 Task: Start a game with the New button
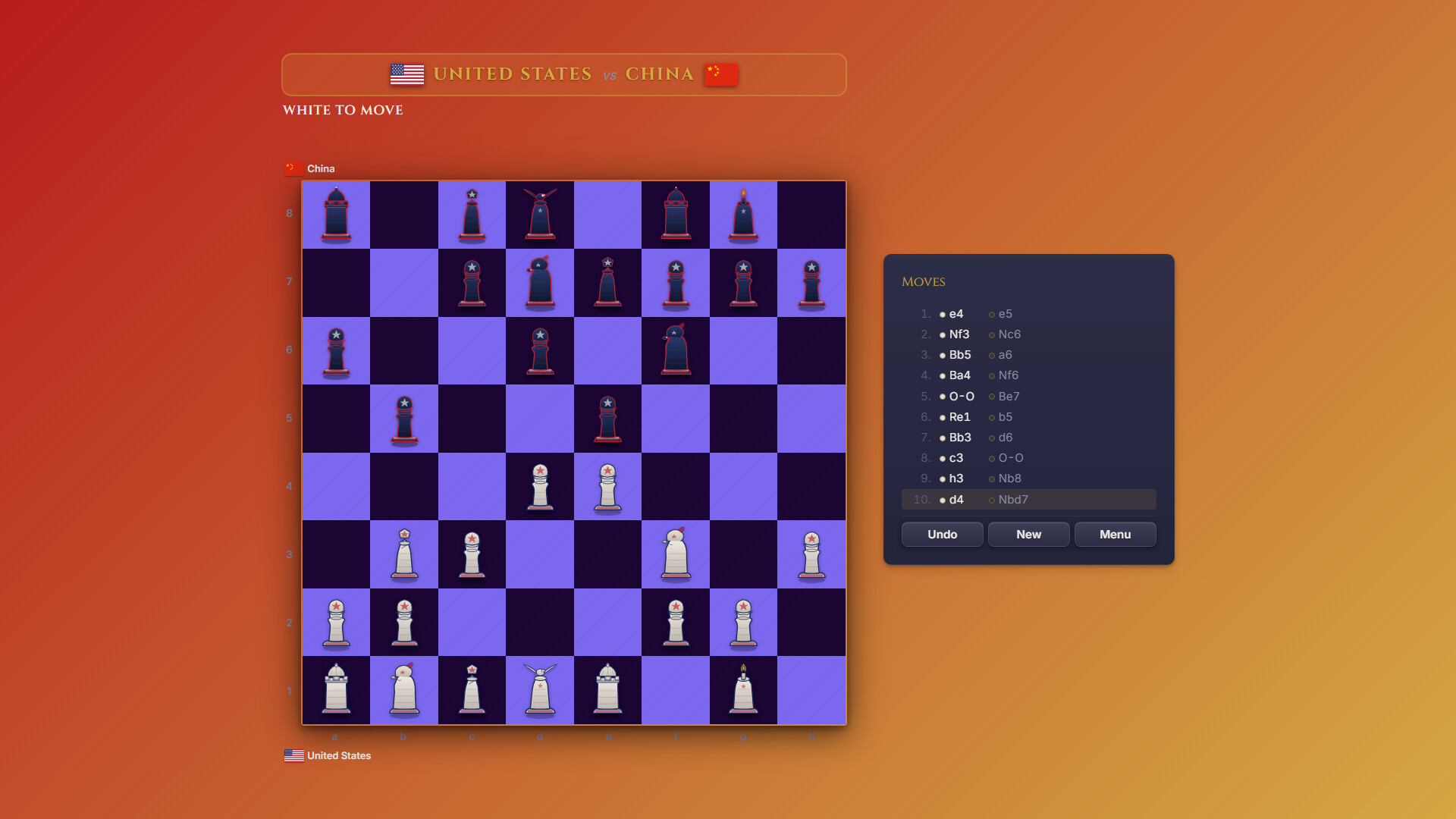pyautogui.click(x=1028, y=535)
